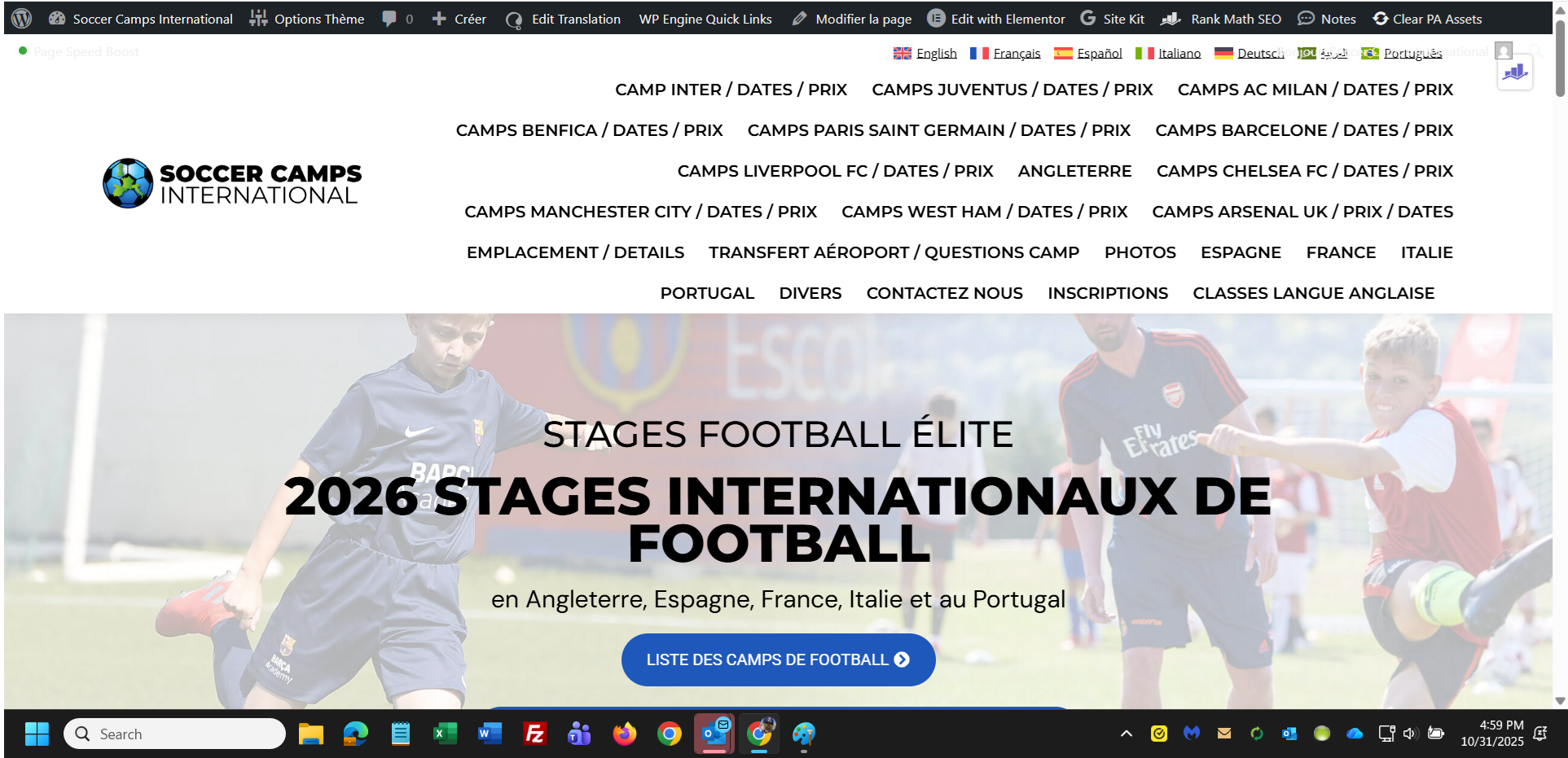This screenshot has height=758, width=1568.
Task: Open Firefox in the taskbar
Action: point(625,734)
